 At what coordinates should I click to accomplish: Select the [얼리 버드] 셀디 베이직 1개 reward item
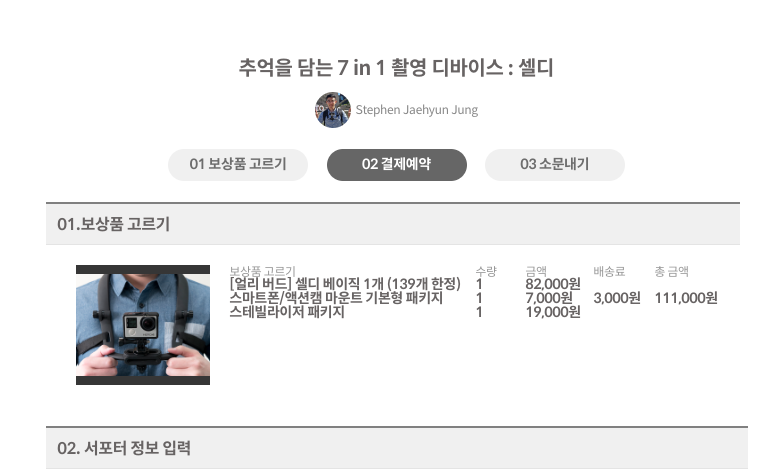tap(345, 284)
